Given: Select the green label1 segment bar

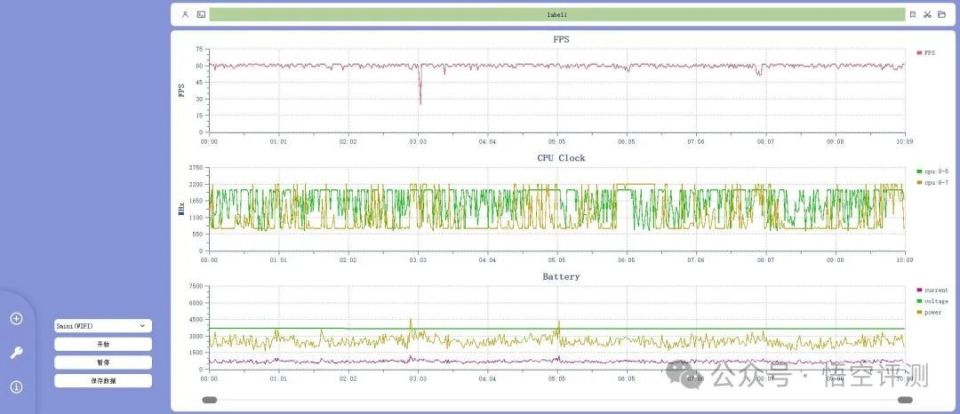Looking at the screenshot, I should tap(557, 15).
